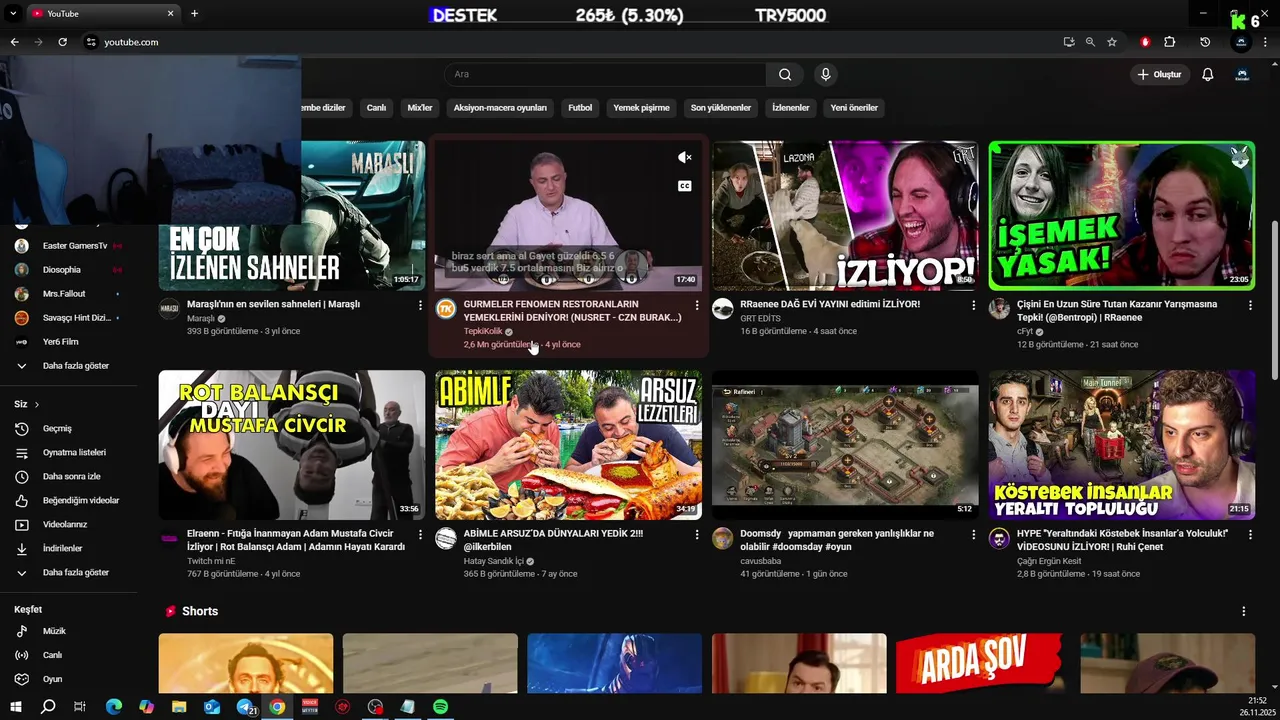
Task: Open options for RRaenee DAĞ EVİ video
Action: 973,305
